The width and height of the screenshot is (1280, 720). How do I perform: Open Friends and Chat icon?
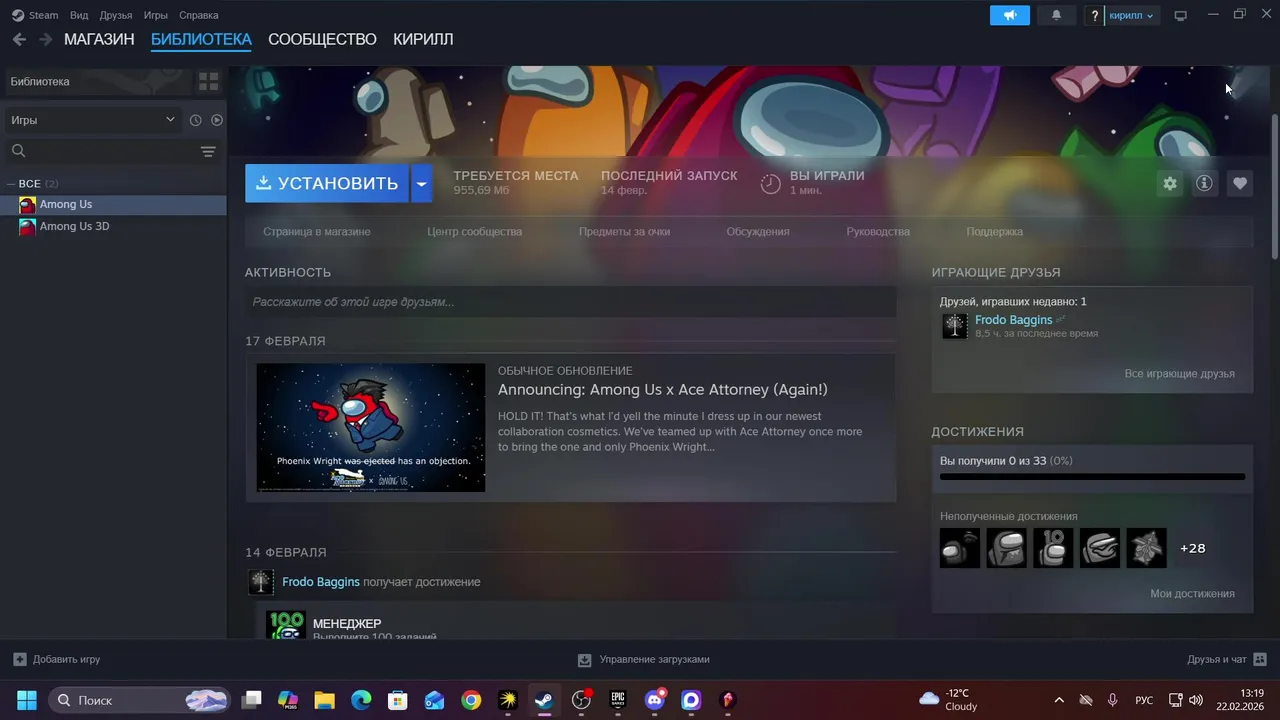1260,659
